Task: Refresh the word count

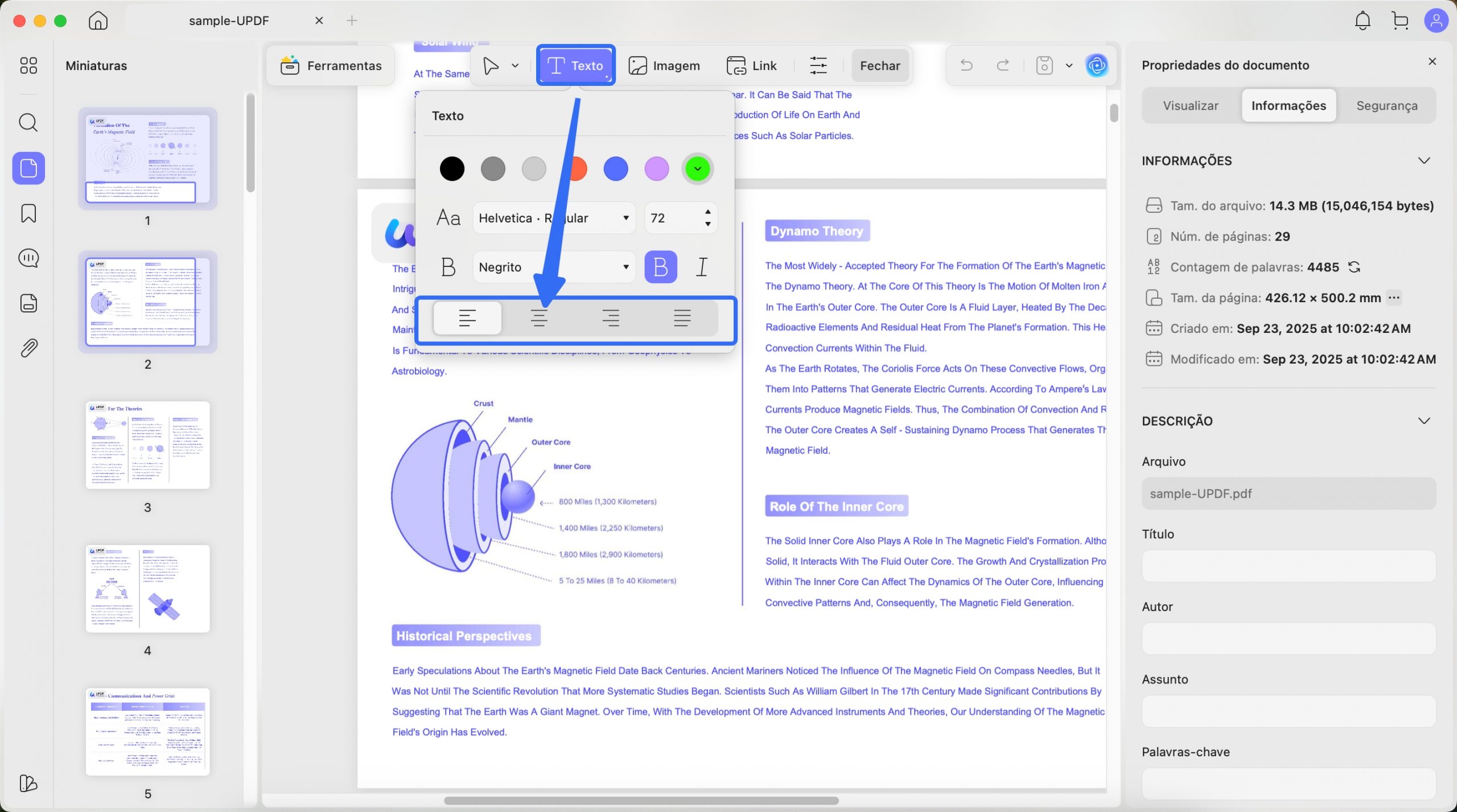Action: 1355,267
